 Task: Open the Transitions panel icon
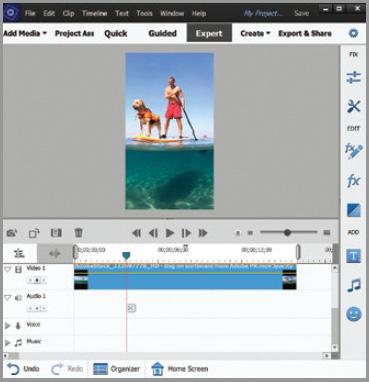(x=353, y=211)
